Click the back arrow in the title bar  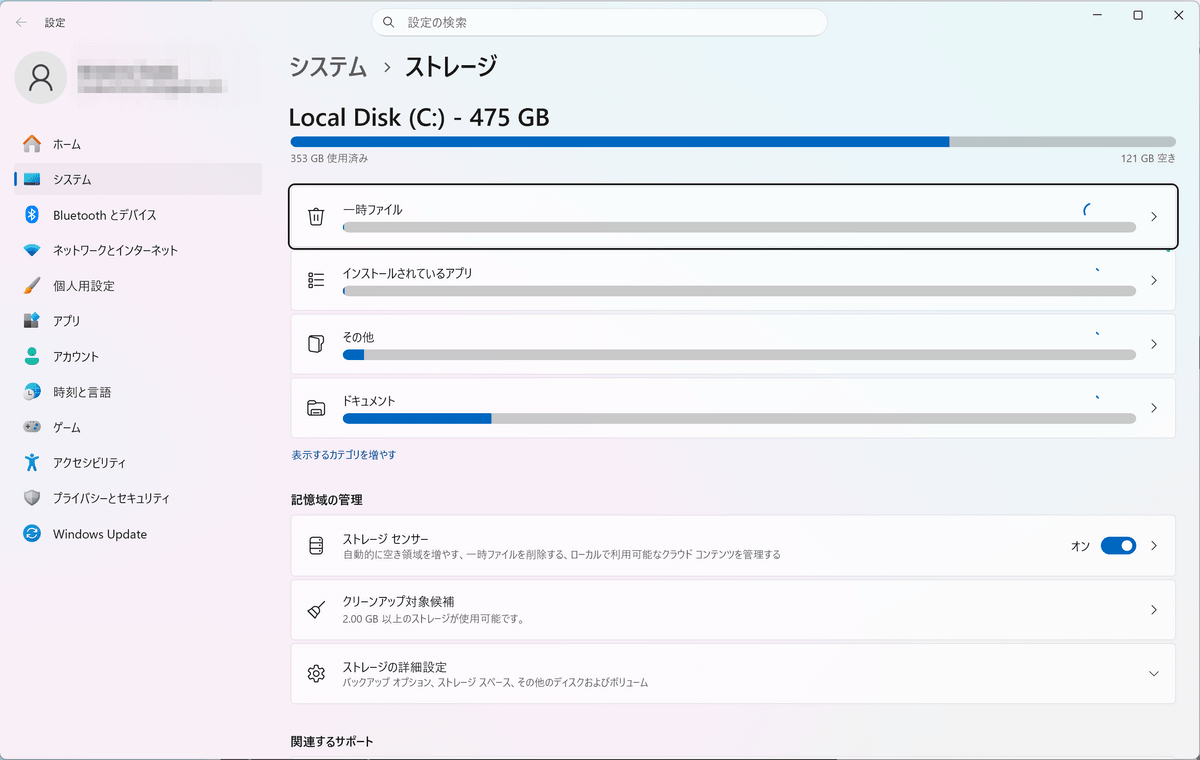click(21, 22)
